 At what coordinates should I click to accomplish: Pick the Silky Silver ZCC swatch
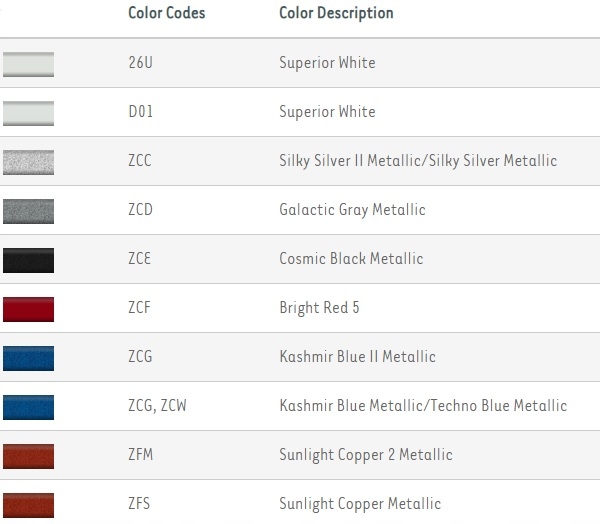pyautogui.click(x=28, y=162)
